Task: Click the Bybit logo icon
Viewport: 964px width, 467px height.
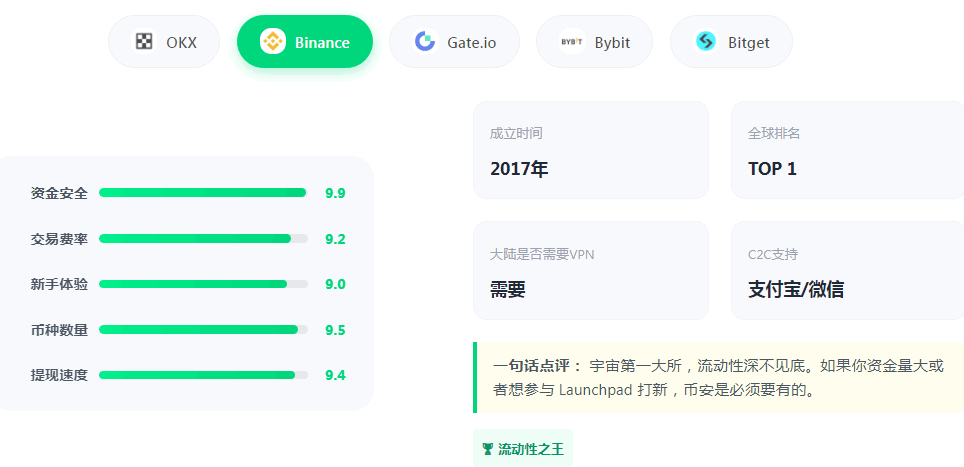Action: click(572, 42)
